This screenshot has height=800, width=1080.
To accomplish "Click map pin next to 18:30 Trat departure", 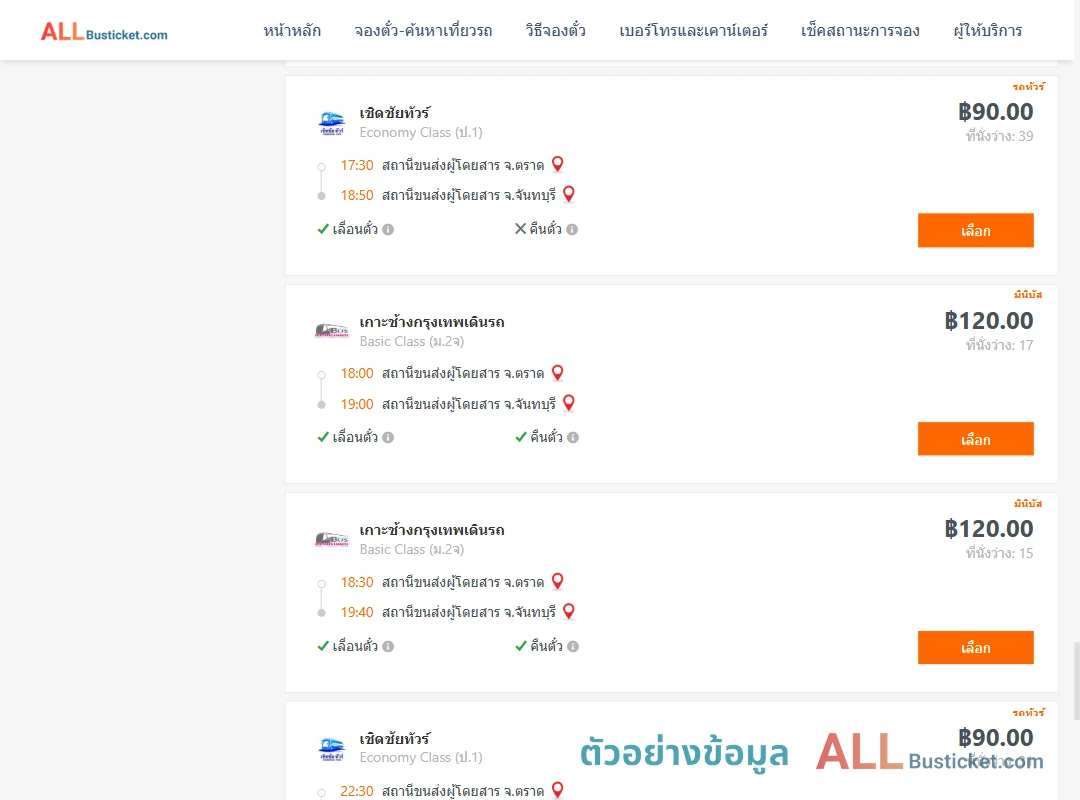I will click(558, 581).
